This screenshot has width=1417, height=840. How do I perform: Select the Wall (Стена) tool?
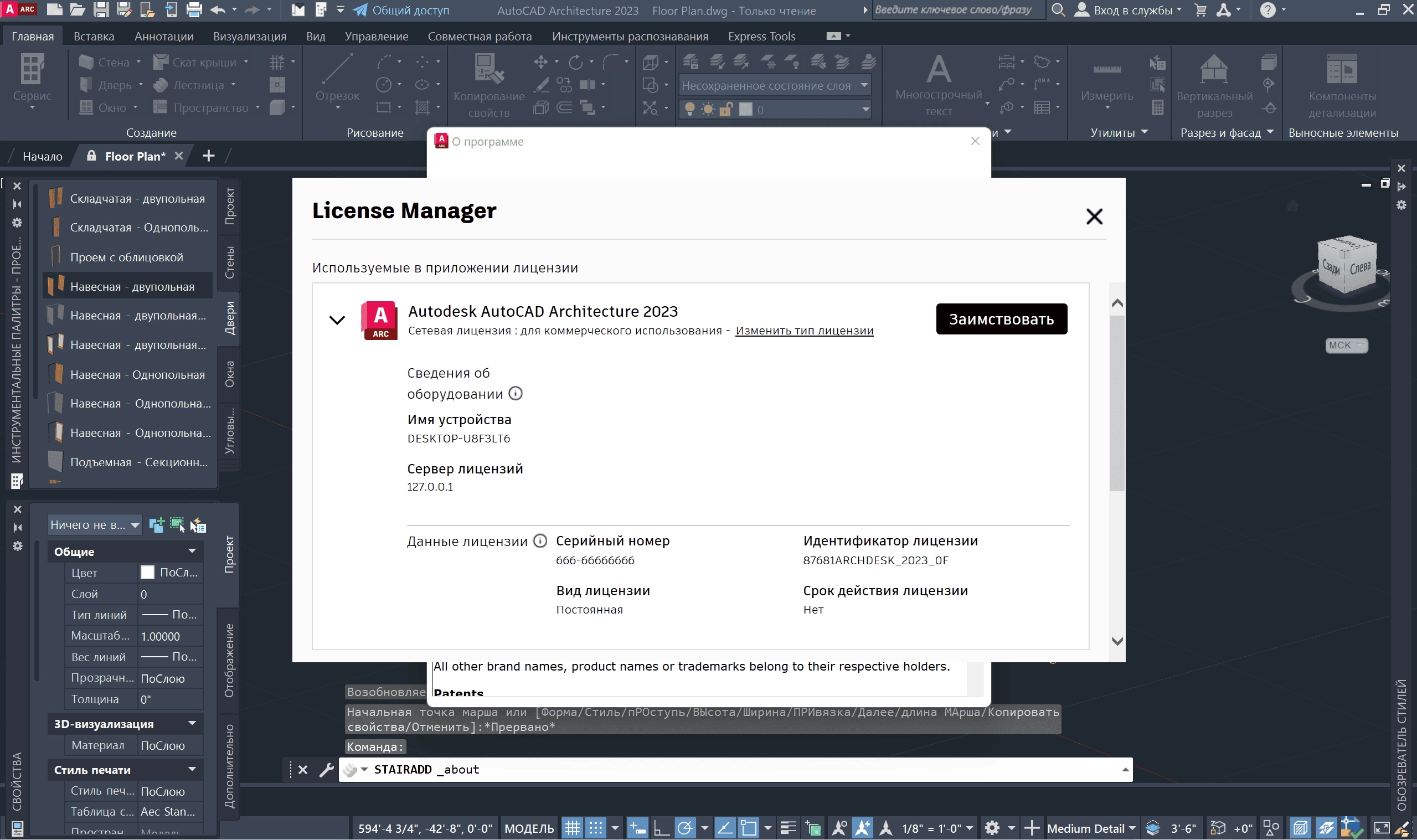(x=105, y=61)
